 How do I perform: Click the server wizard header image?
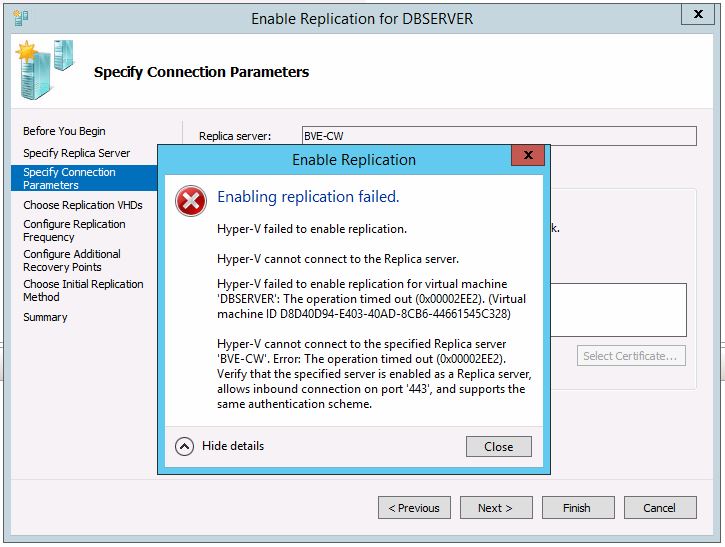[45, 69]
